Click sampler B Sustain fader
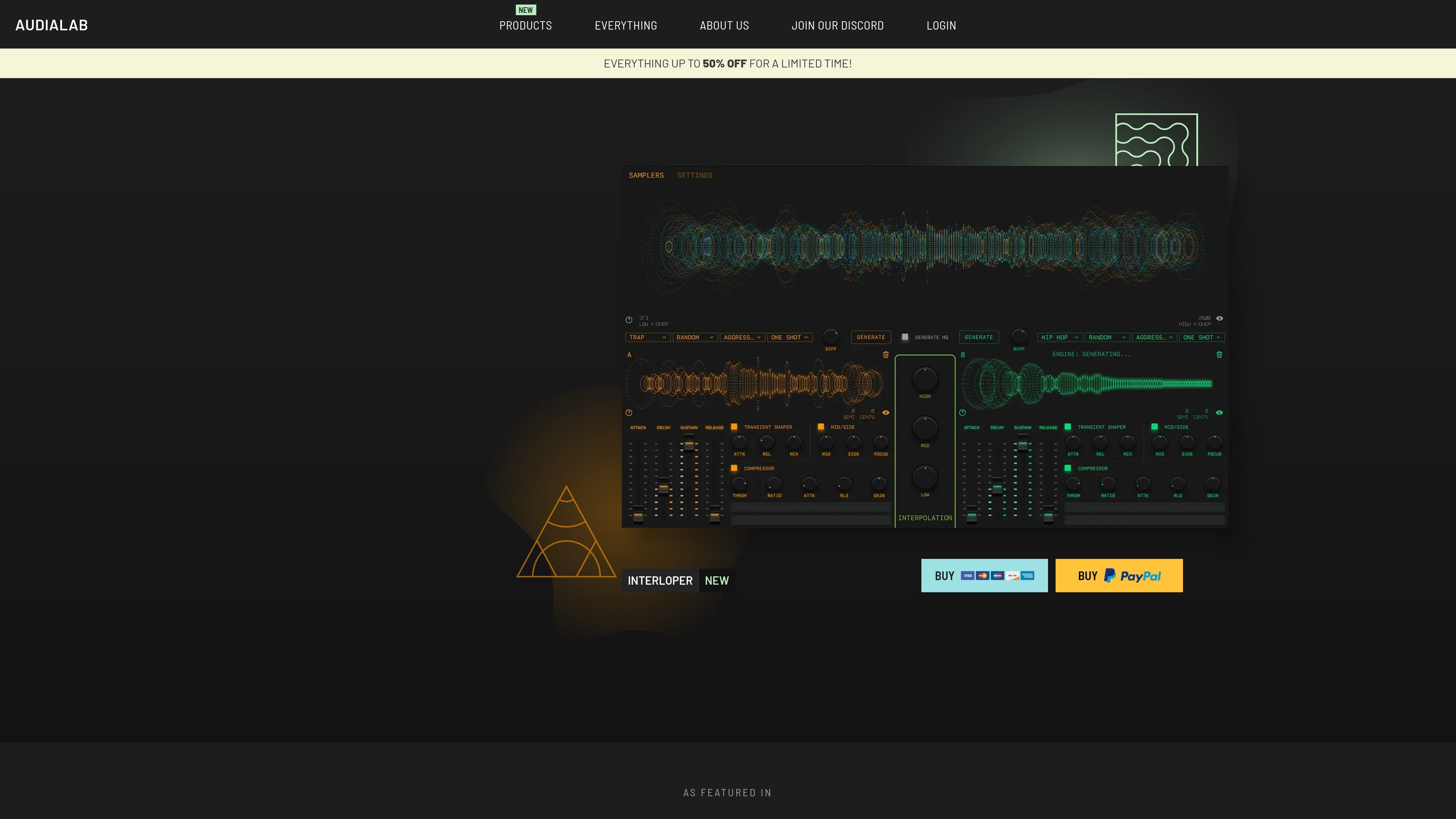 click(1023, 444)
